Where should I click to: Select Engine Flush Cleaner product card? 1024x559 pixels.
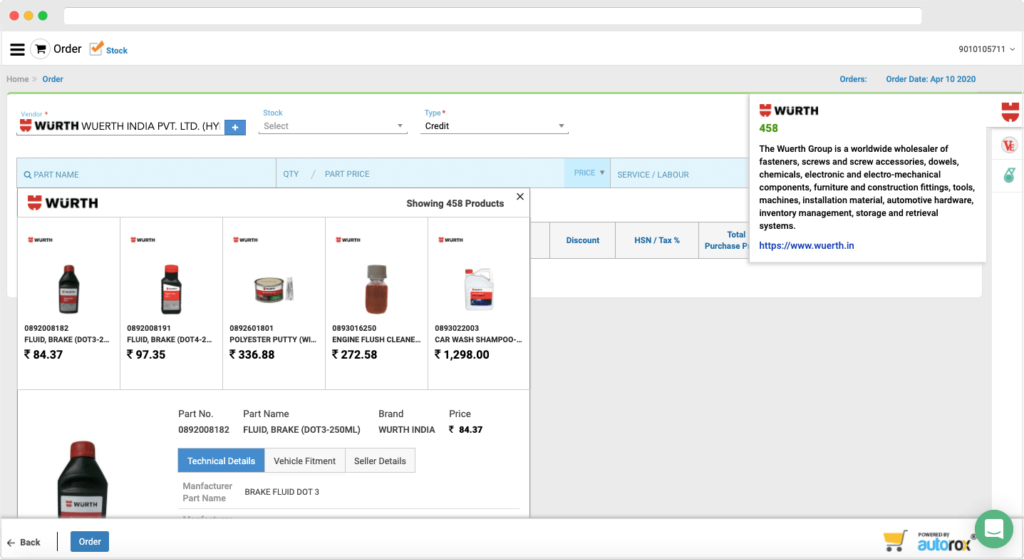(376, 304)
